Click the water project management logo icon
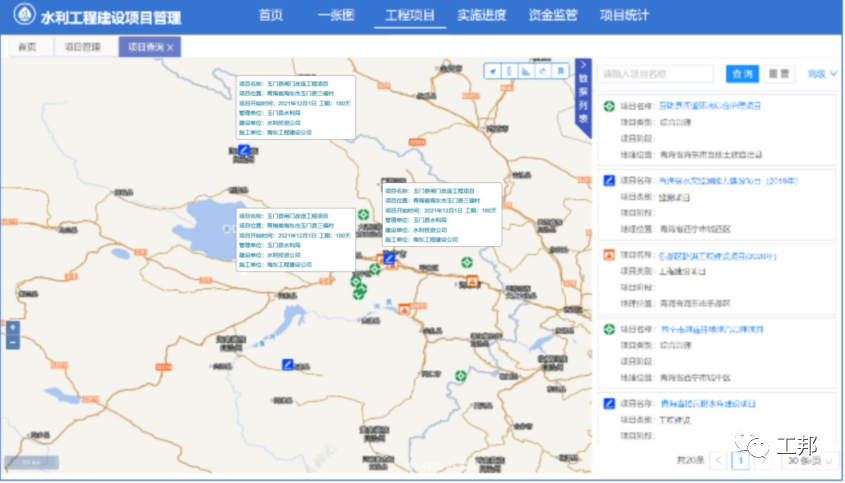The image size is (845, 483). (x=24, y=15)
